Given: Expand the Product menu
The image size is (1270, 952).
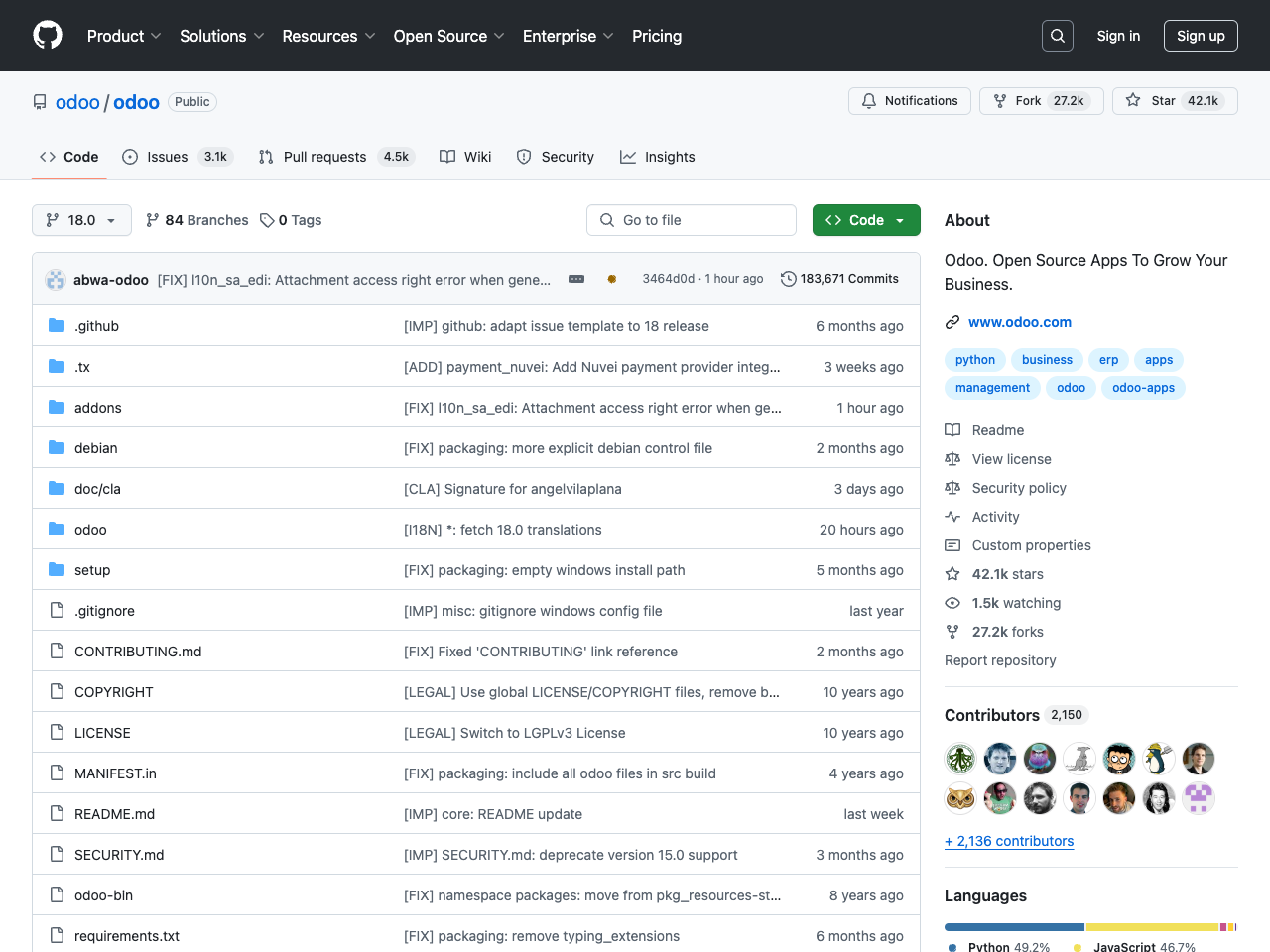Looking at the screenshot, I should click(124, 36).
